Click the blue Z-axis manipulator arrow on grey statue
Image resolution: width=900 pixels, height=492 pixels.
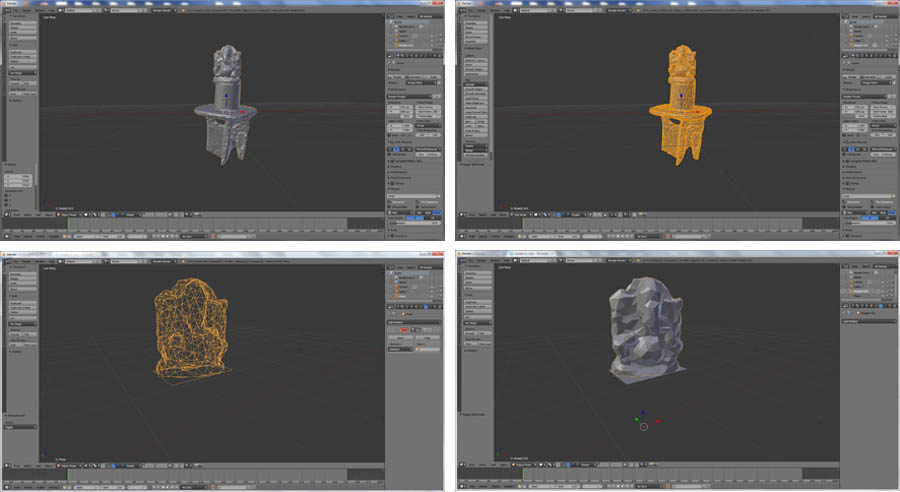(226, 95)
